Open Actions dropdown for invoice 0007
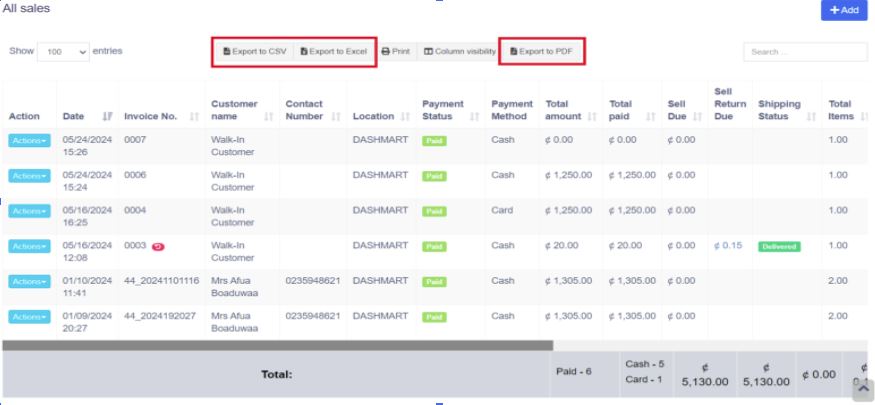This screenshot has width=875, height=405. 29,141
